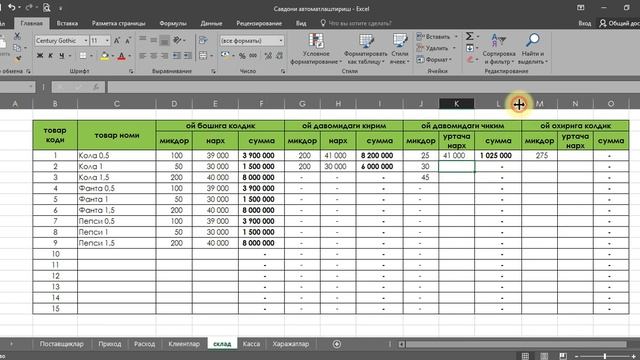Screen dimensions: 640x360
Task: Expand Стили ячеек menu
Action: point(400,49)
